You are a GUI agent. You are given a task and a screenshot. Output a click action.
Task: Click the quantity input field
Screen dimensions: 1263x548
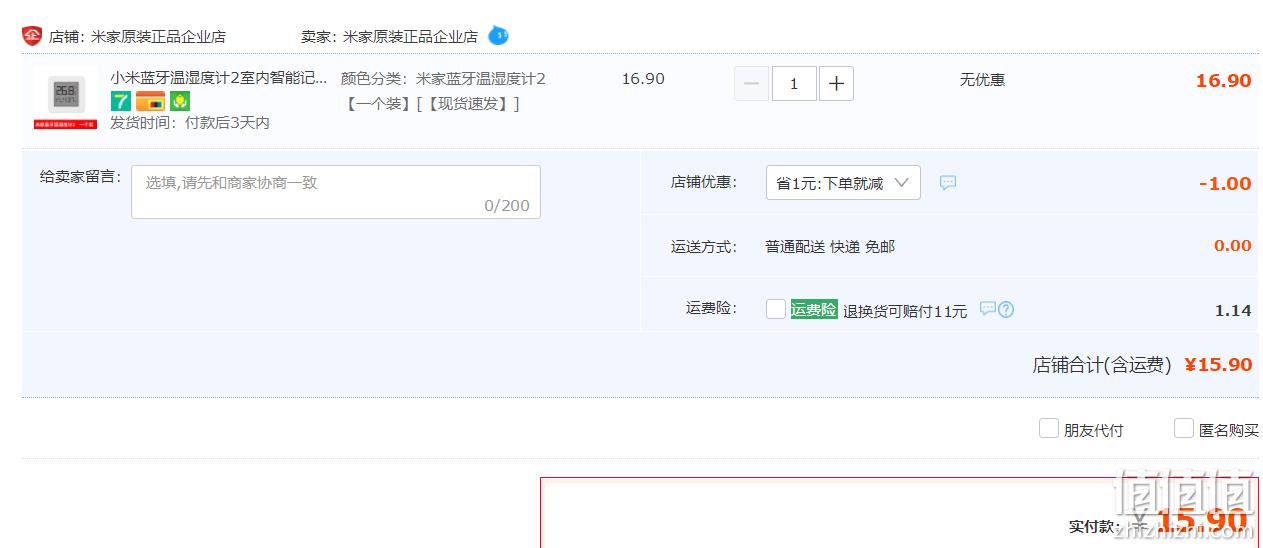[794, 84]
